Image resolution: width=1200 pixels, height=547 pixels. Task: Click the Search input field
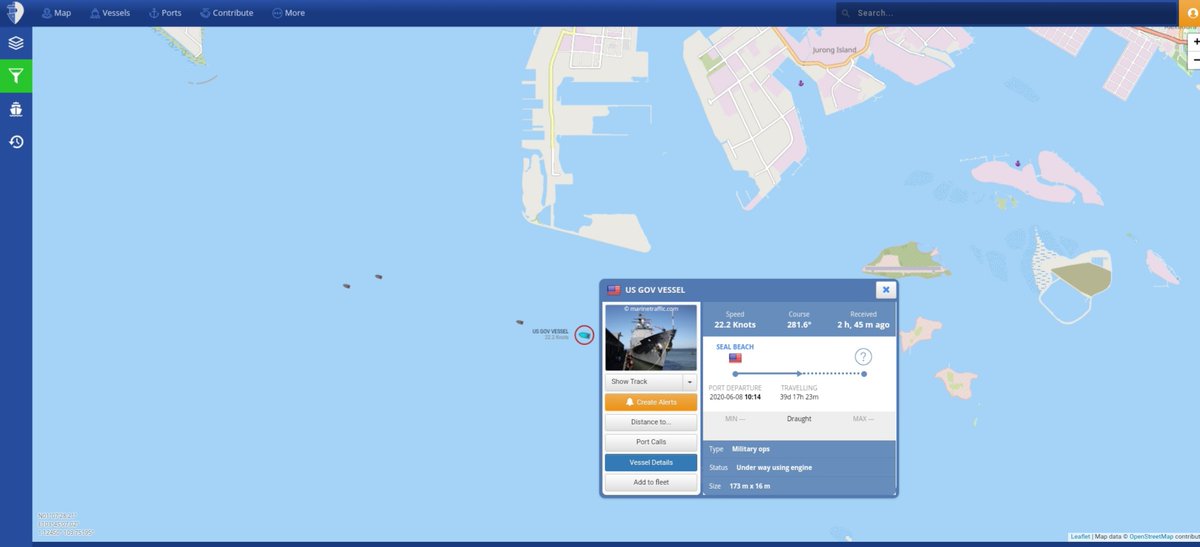pyautogui.click(x=1007, y=13)
